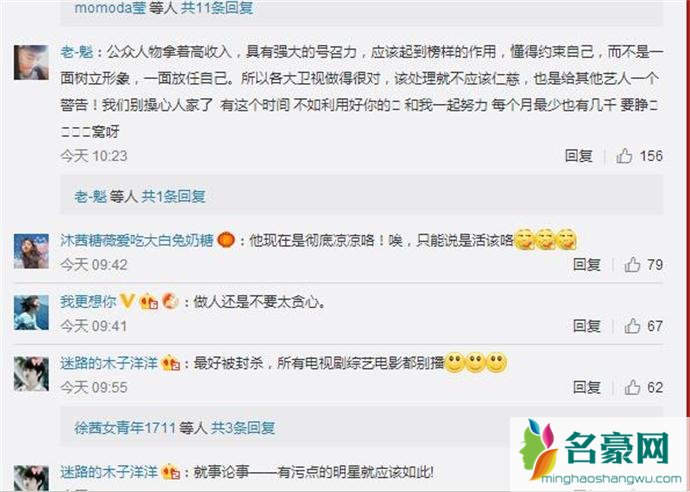
Task: Expand replies: 徐茜女青年1711 等人 共3条回复
Action: [x=175, y=427]
